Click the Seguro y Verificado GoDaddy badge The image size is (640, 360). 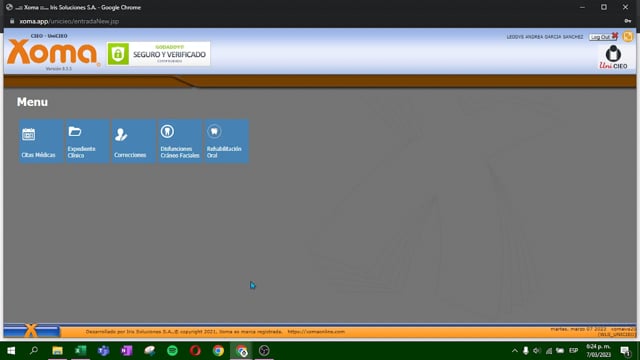point(158,53)
